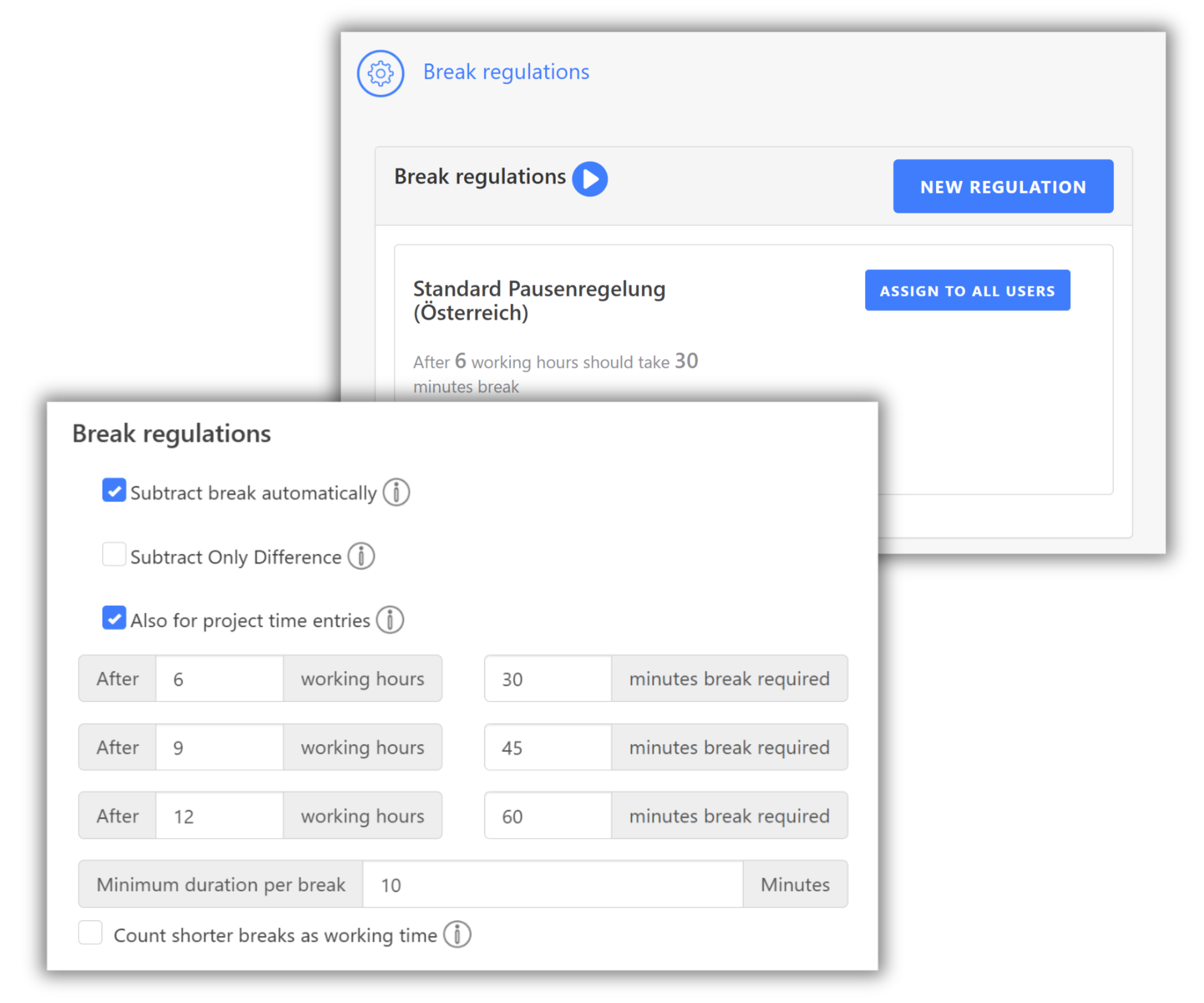The height and width of the screenshot is (1003, 1204).
Task: Uncheck Subtract break automatically checkbox
Action: coord(114,491)
